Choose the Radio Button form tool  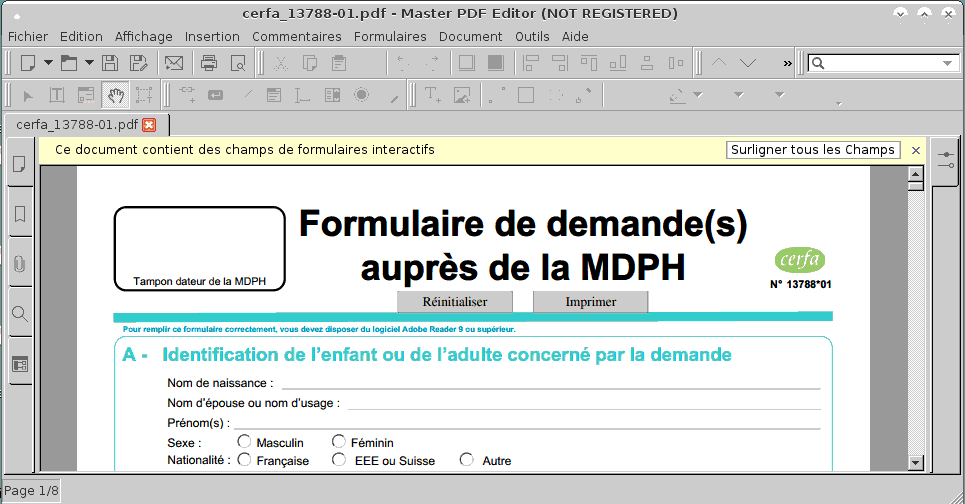[x=362, y=95]
